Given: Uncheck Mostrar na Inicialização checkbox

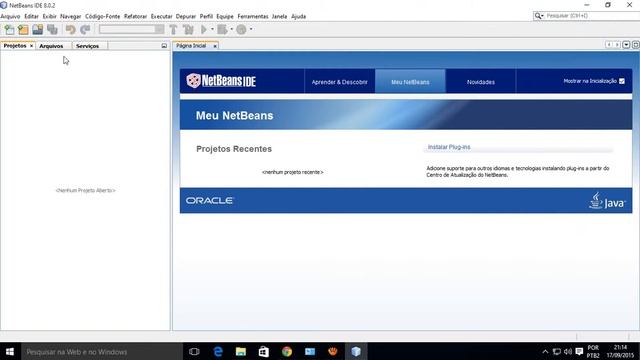Looking at the screenshot, I should pos(622,81).
